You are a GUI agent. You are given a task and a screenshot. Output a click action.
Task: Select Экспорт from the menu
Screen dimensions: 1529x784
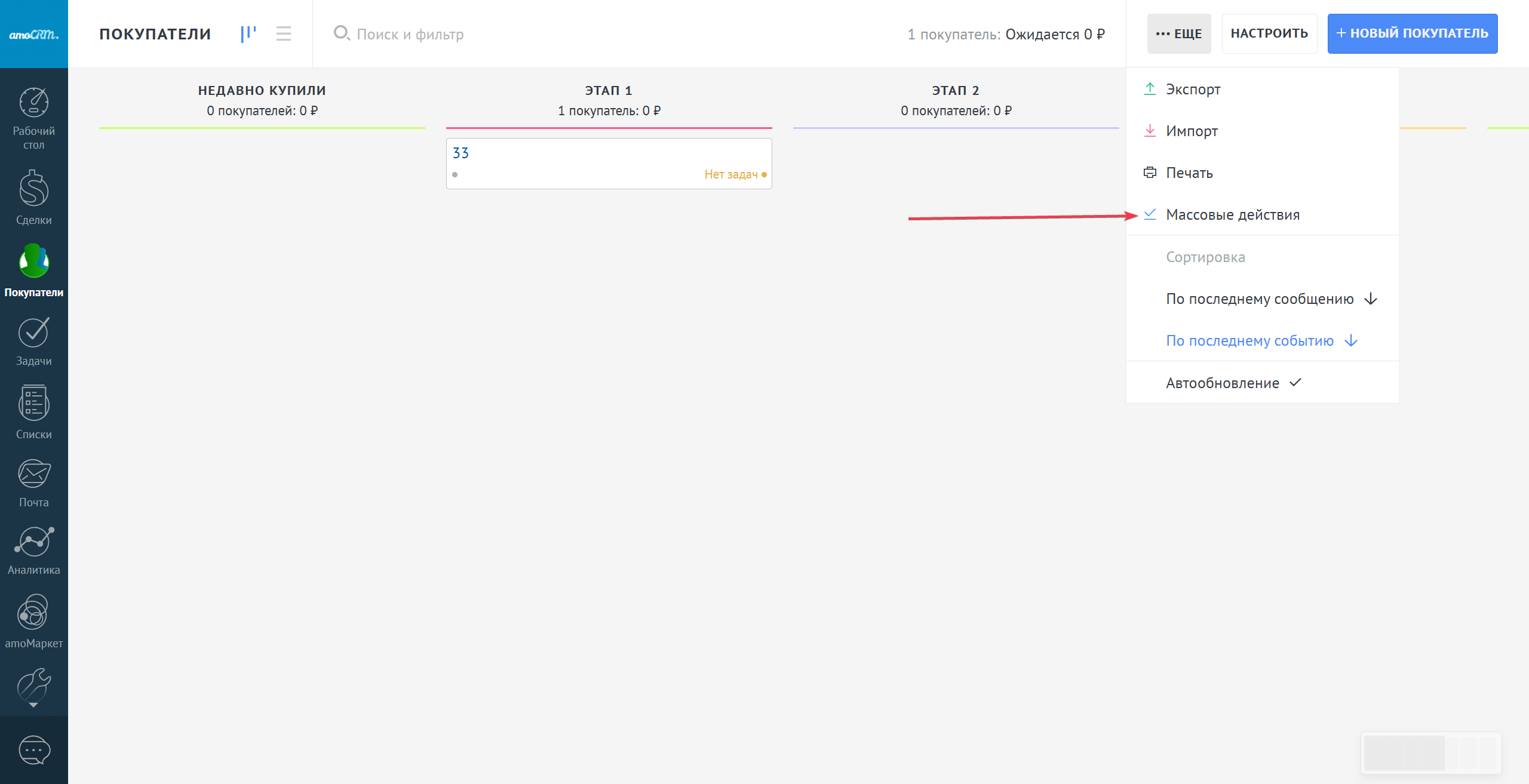pos(1193,89)
